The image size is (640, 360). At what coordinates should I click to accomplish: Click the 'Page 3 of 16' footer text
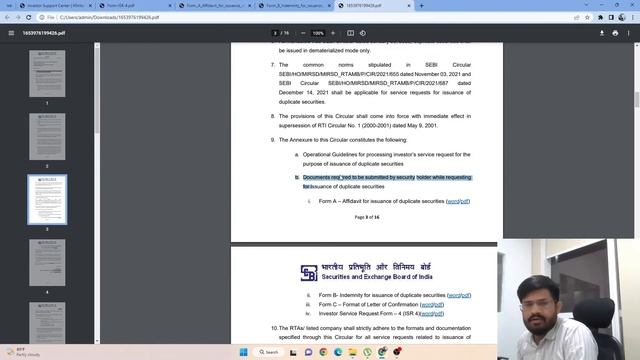[367, 217]
